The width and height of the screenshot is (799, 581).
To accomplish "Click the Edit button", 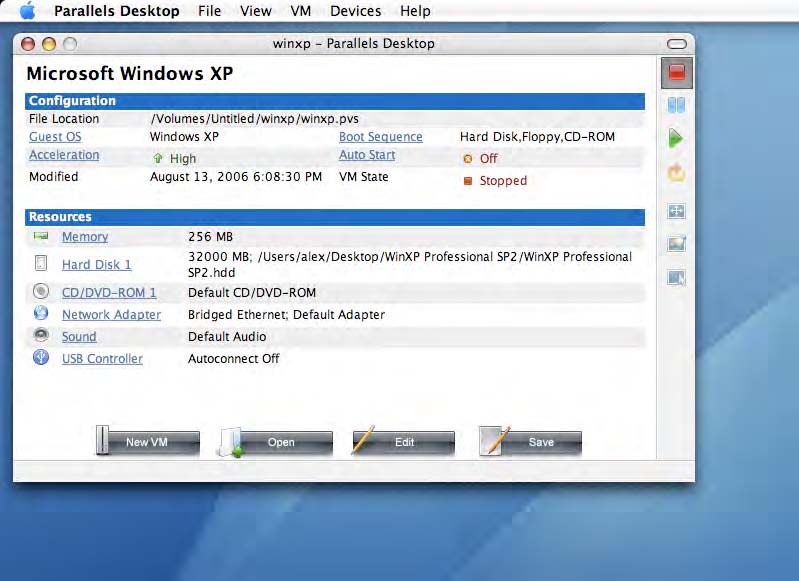I will coord(403,442).
